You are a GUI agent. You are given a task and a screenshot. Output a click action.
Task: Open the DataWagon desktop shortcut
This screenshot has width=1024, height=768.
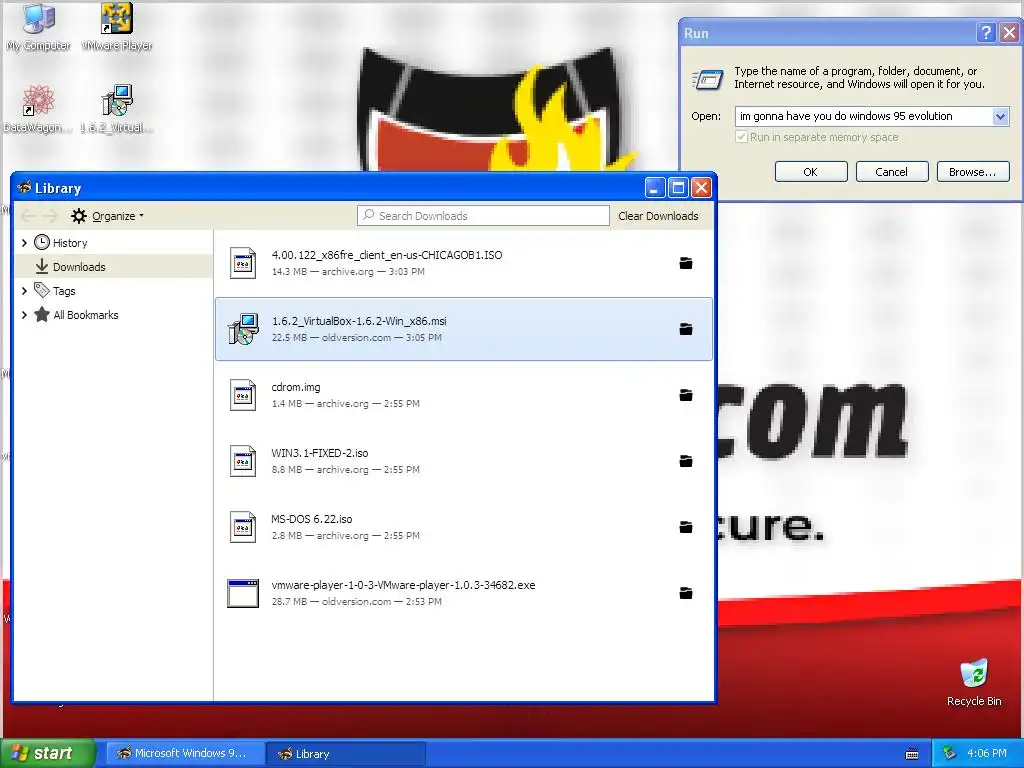click(36, 109)
